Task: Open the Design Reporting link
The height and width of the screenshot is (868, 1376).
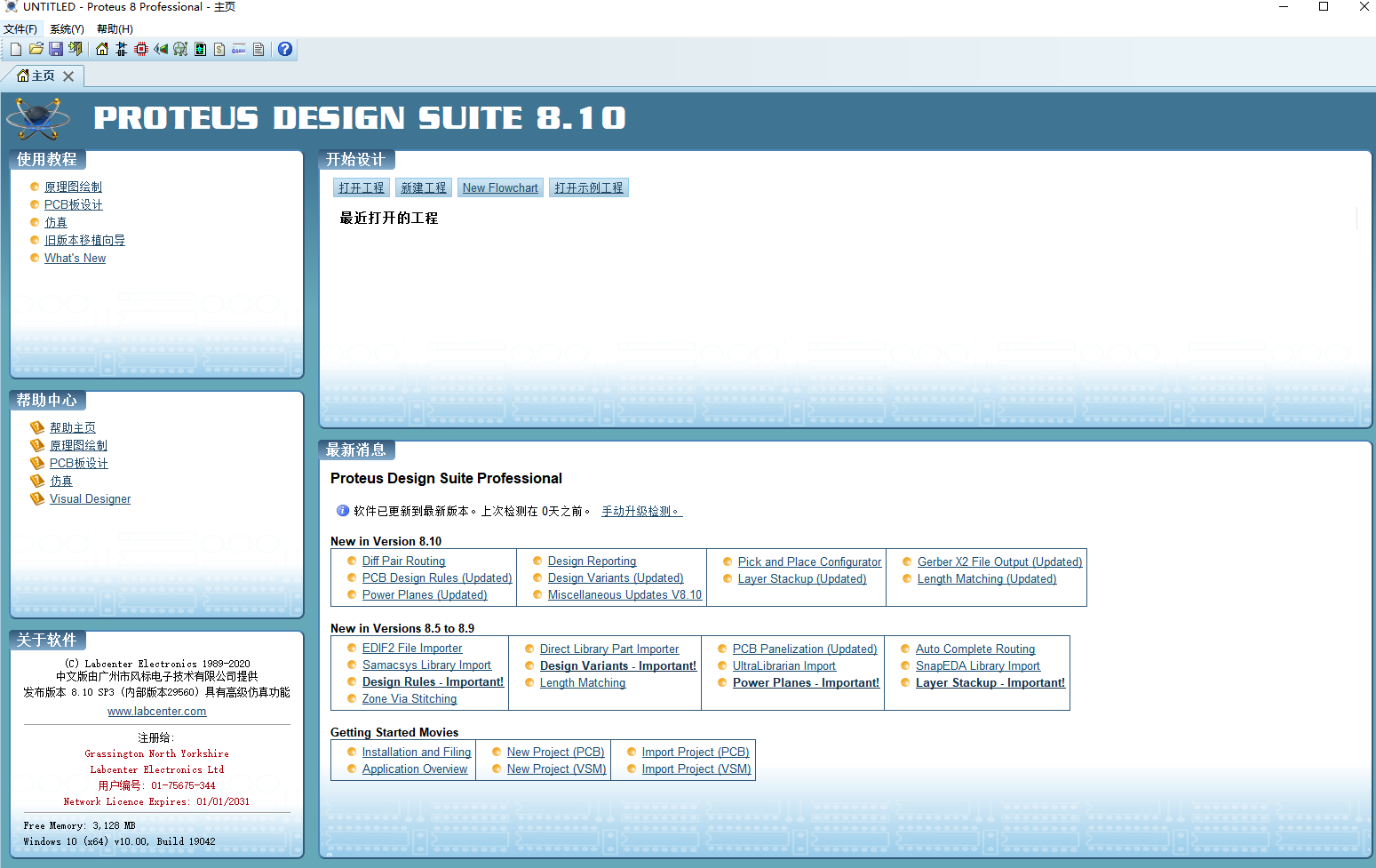Action: tap(592, 561)
